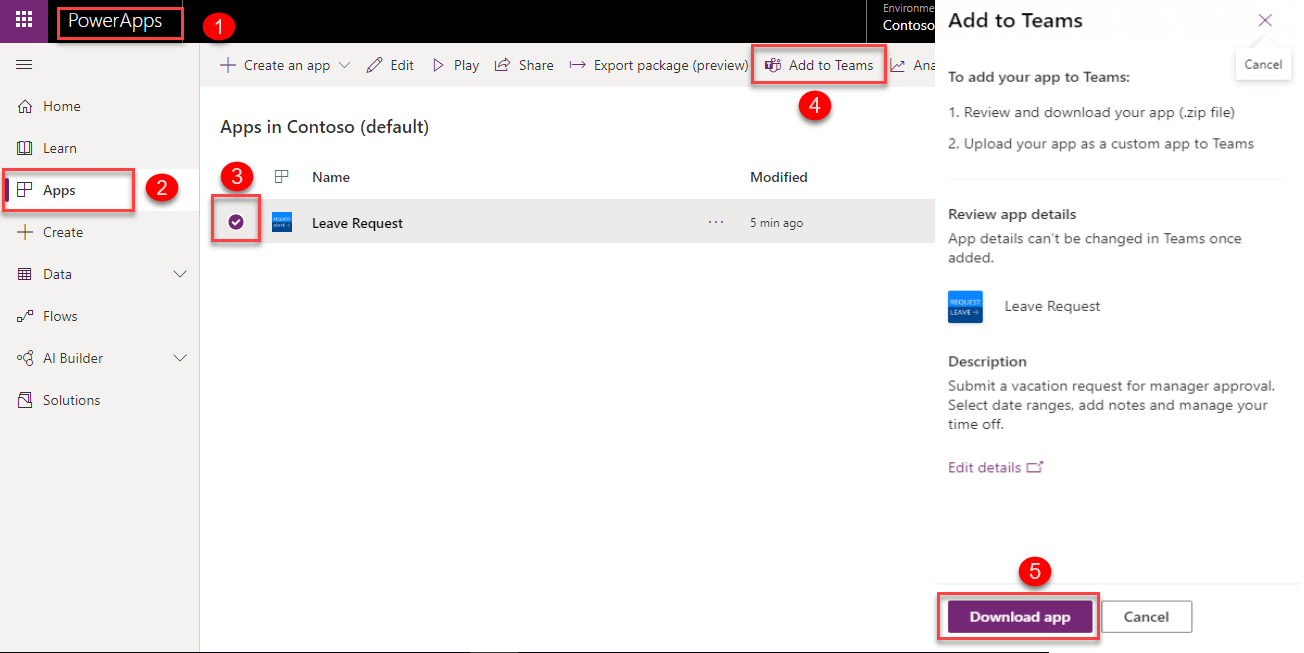The width and height of the screenshot is (1304, 653).
Task: Close the Add to Teams panel
Action: point(1265,20)
